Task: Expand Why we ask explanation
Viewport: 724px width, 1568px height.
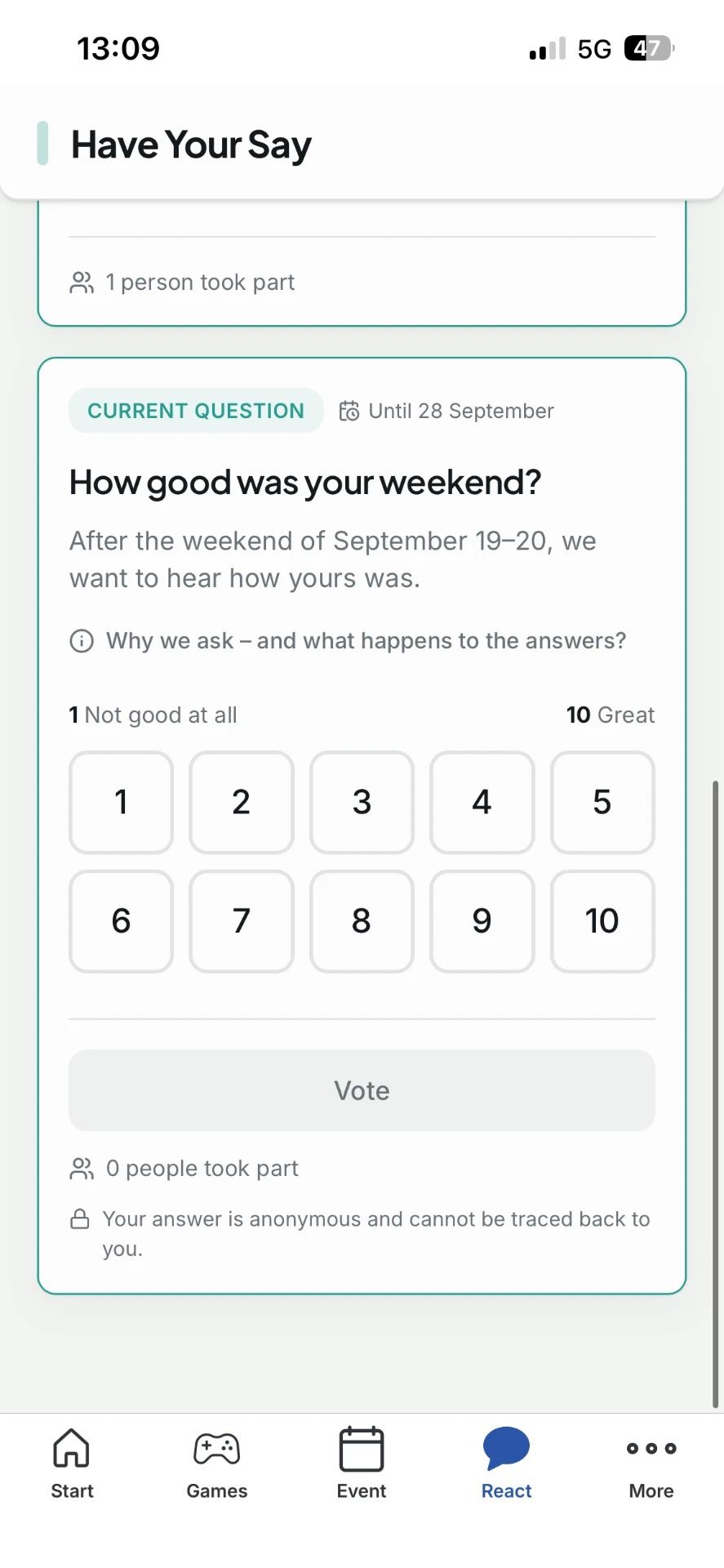Action: click(366, 641)
